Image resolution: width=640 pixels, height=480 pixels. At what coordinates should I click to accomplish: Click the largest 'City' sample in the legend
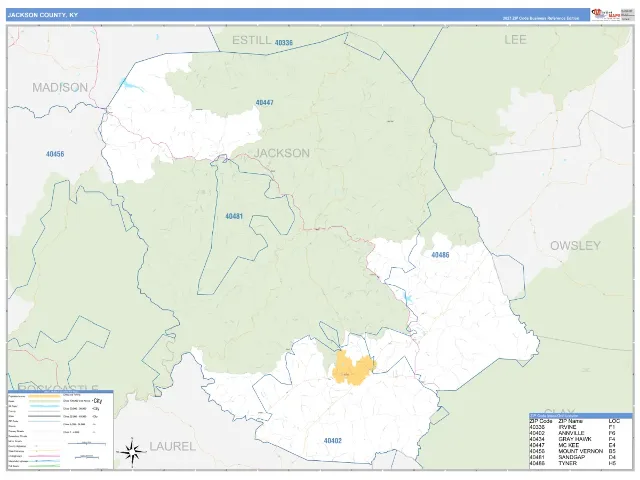tap(98, 401)
